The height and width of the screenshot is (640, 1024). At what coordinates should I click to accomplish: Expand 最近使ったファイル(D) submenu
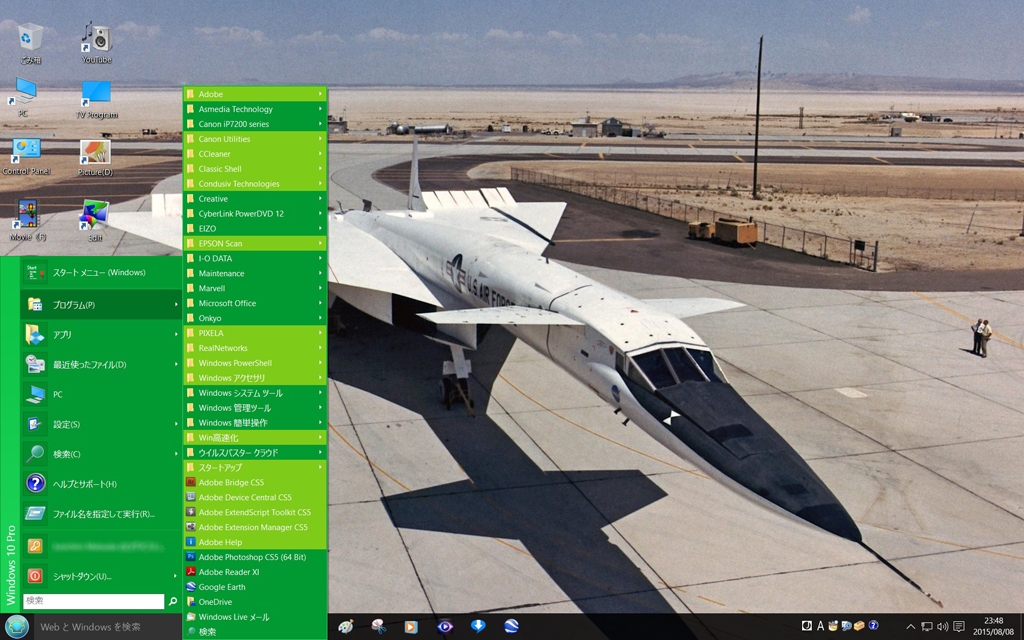[101, 364]
